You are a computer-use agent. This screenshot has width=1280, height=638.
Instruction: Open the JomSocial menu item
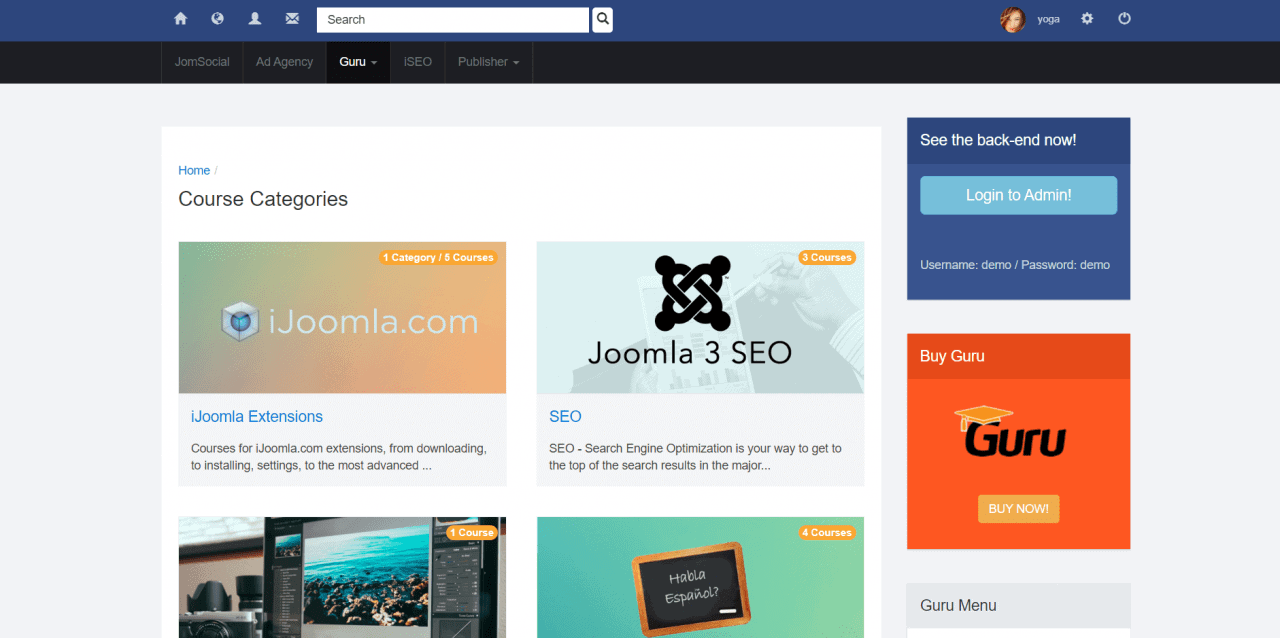click(202, 62)
